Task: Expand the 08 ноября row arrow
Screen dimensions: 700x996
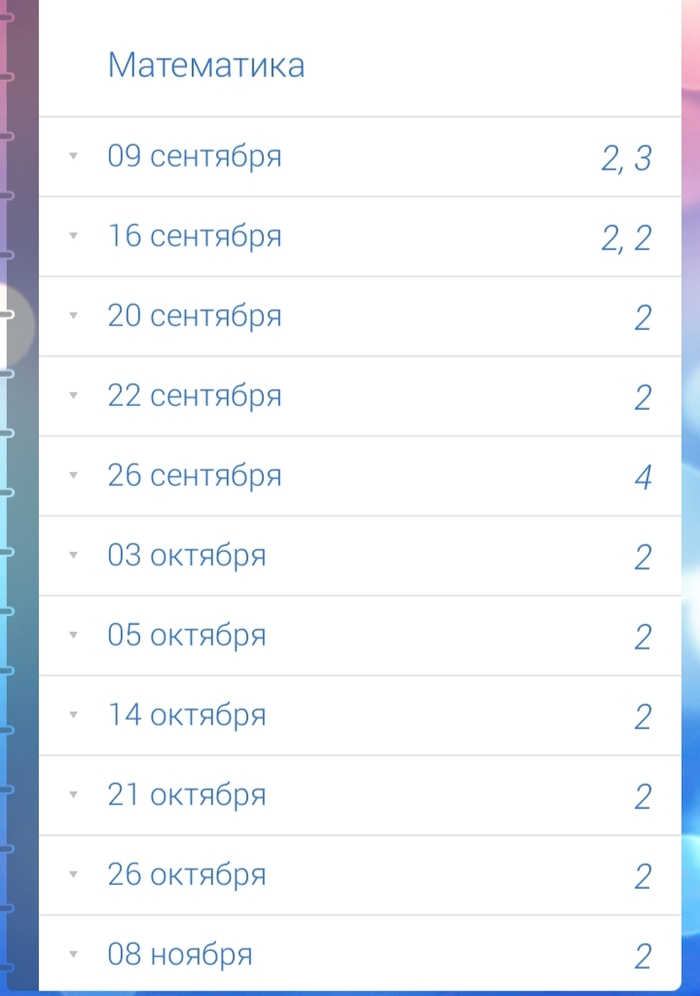Action: pyautogui.click(x=73, y=955)
